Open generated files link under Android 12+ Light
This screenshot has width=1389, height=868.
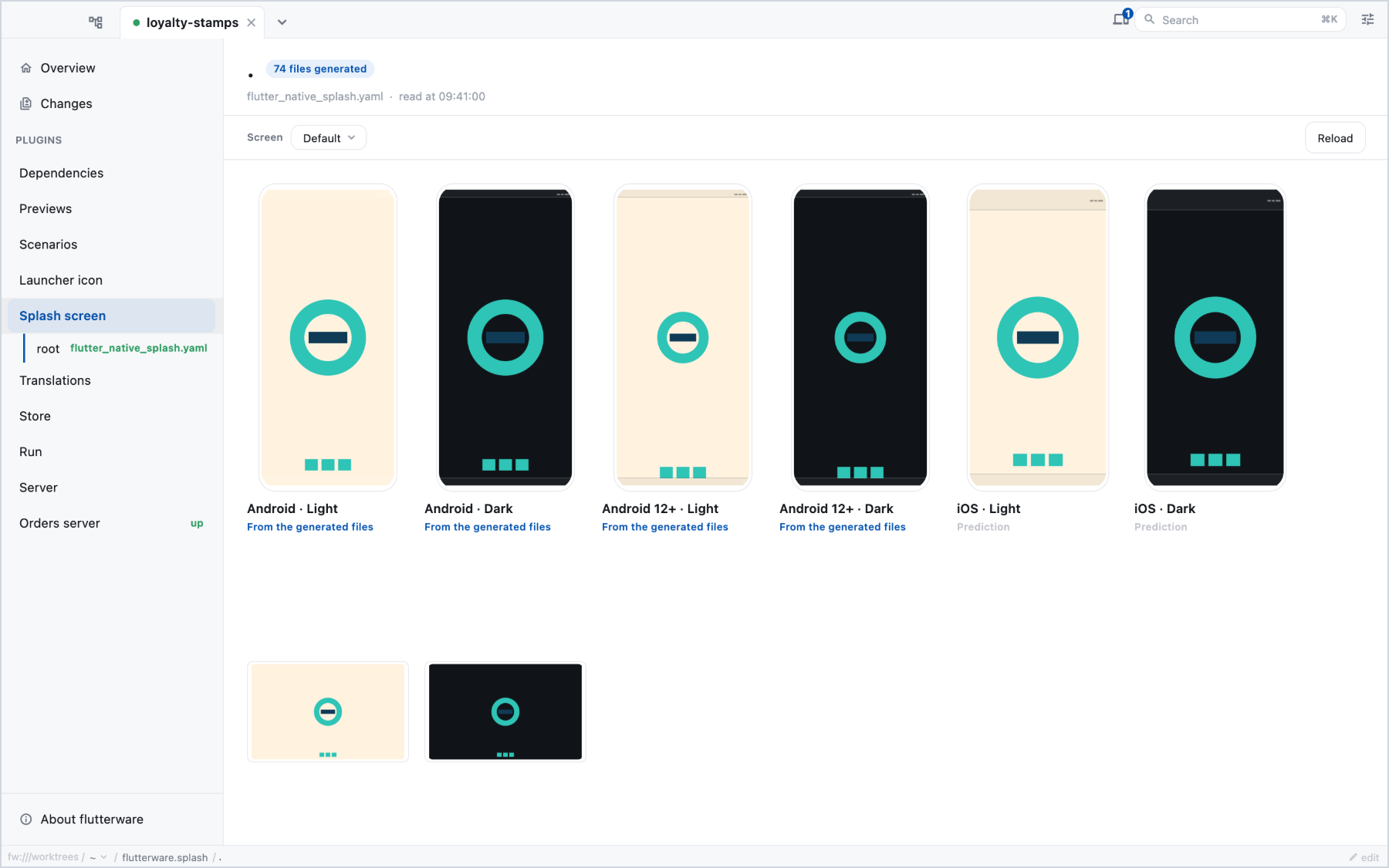[x=665, y=527]
